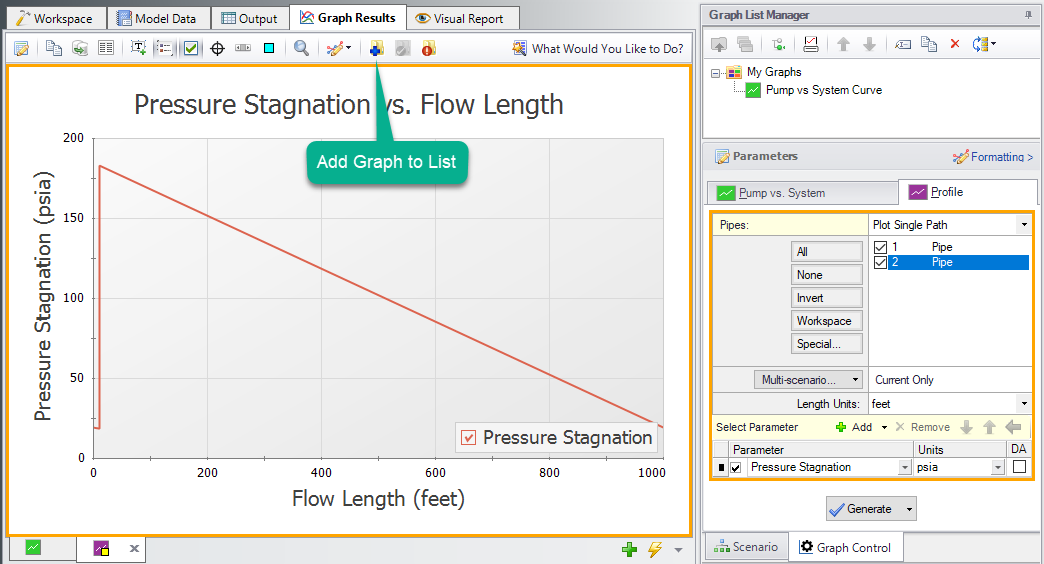Uncheck pipe 1 in the Pipes list
1044x564 pixels.
click(880, 247)
